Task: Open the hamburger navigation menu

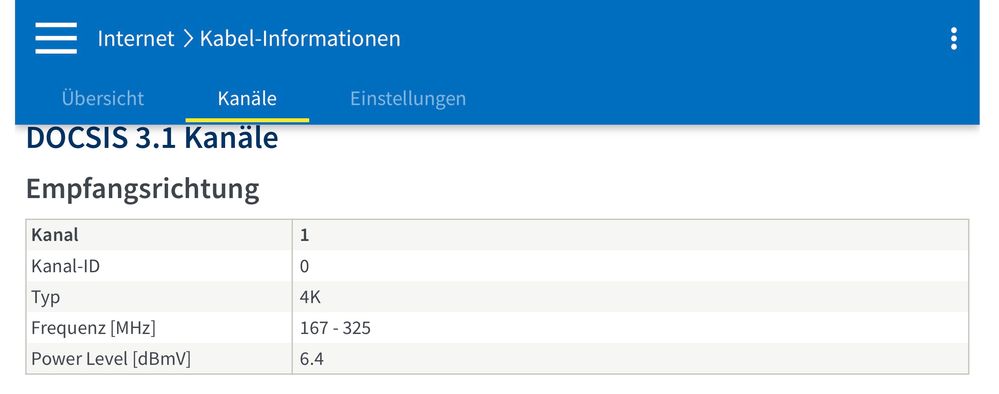Action: tap(56, 38)
